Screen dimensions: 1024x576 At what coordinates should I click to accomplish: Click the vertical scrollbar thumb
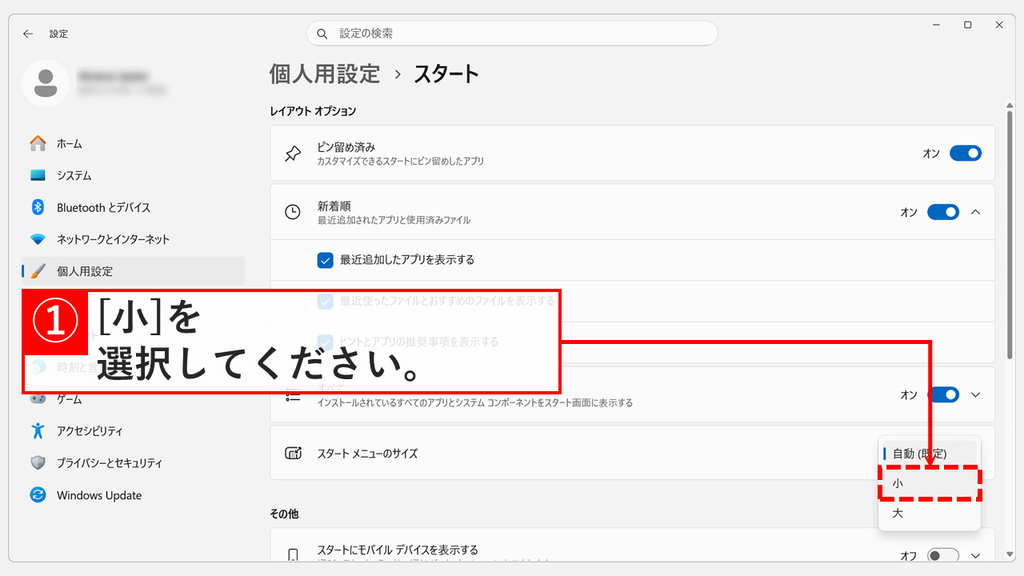pos(1010,235)
